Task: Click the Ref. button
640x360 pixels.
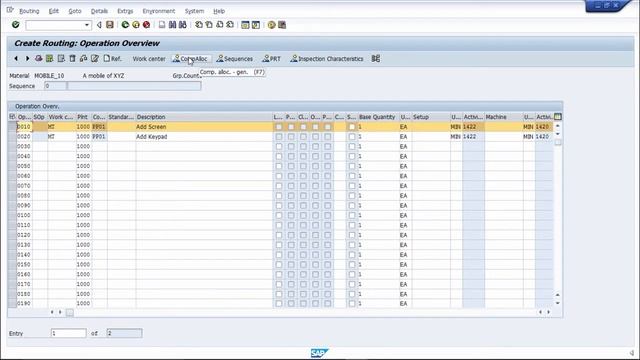Action: tap(113, 59)
